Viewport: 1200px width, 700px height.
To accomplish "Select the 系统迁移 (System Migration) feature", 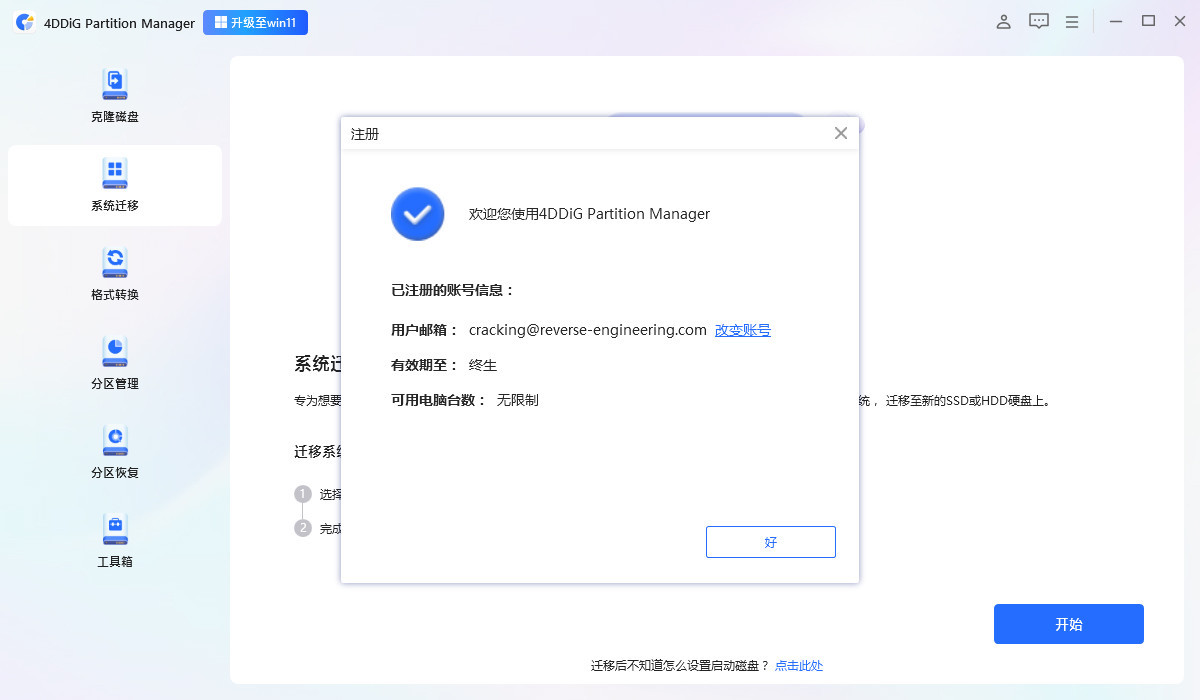I will point(114,185).
